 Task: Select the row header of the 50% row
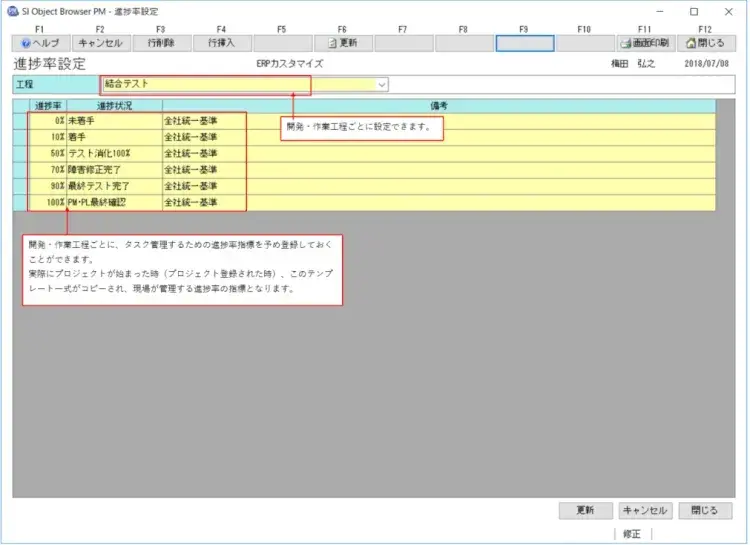[x=21, y=154]
